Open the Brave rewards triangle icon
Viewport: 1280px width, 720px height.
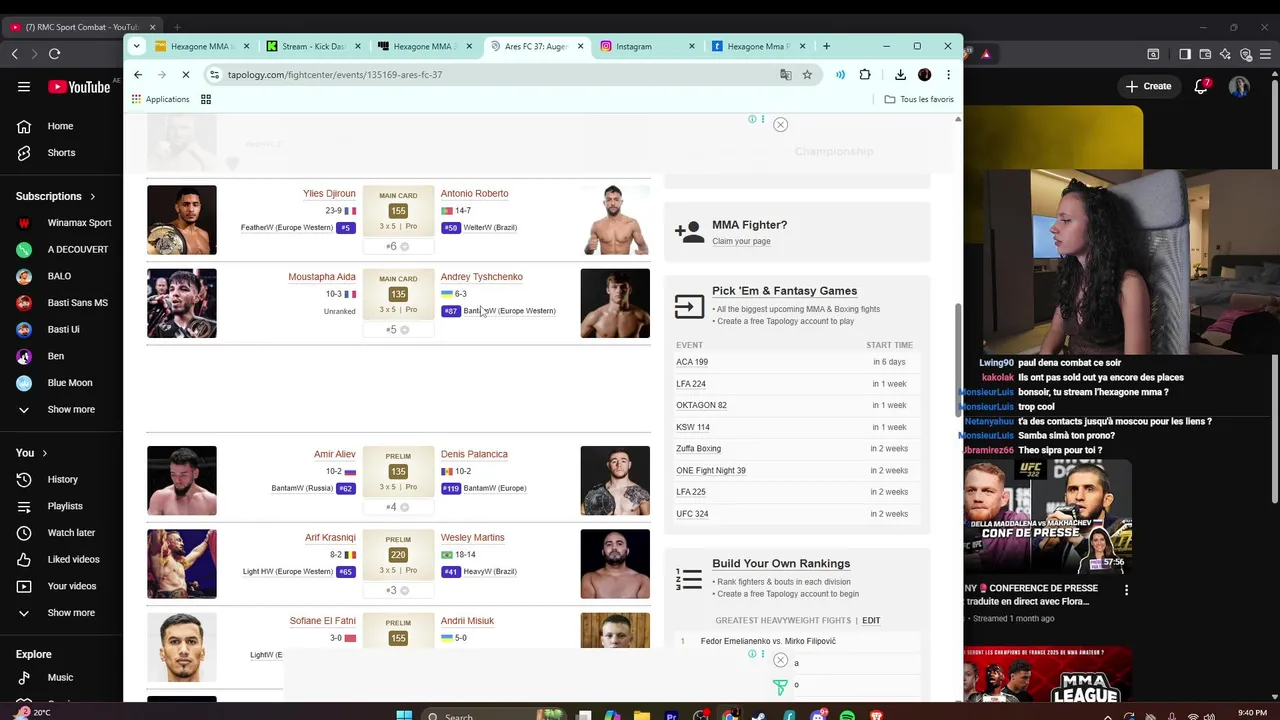coord(986,54)
